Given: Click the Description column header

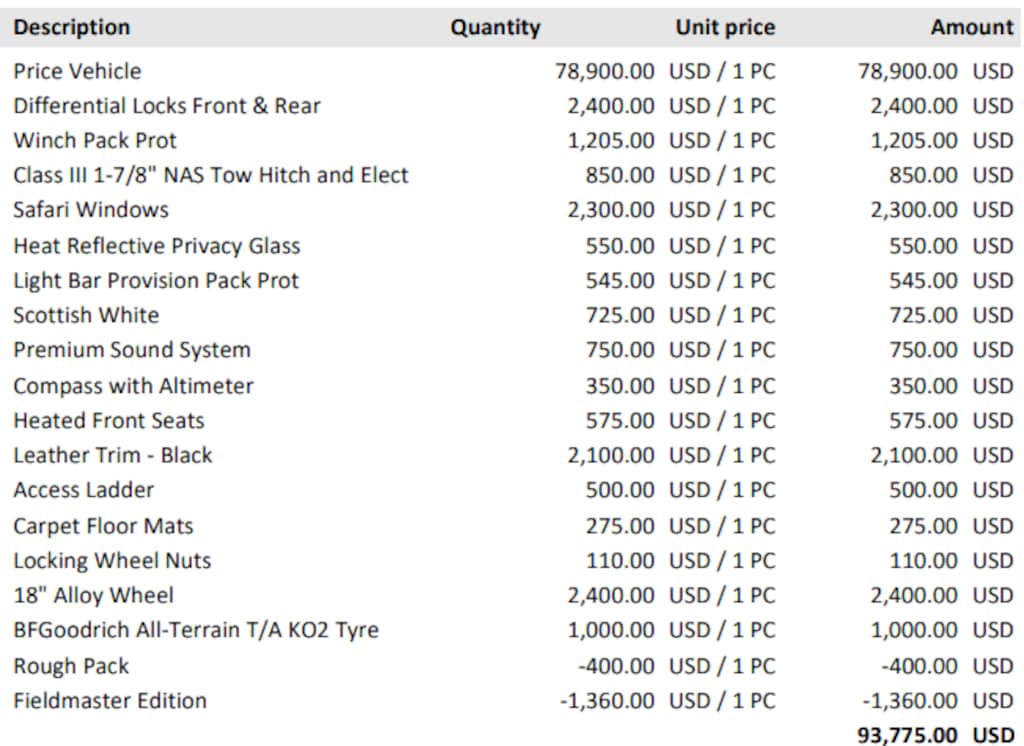Looking at the screenshot, I should point(72,27).
